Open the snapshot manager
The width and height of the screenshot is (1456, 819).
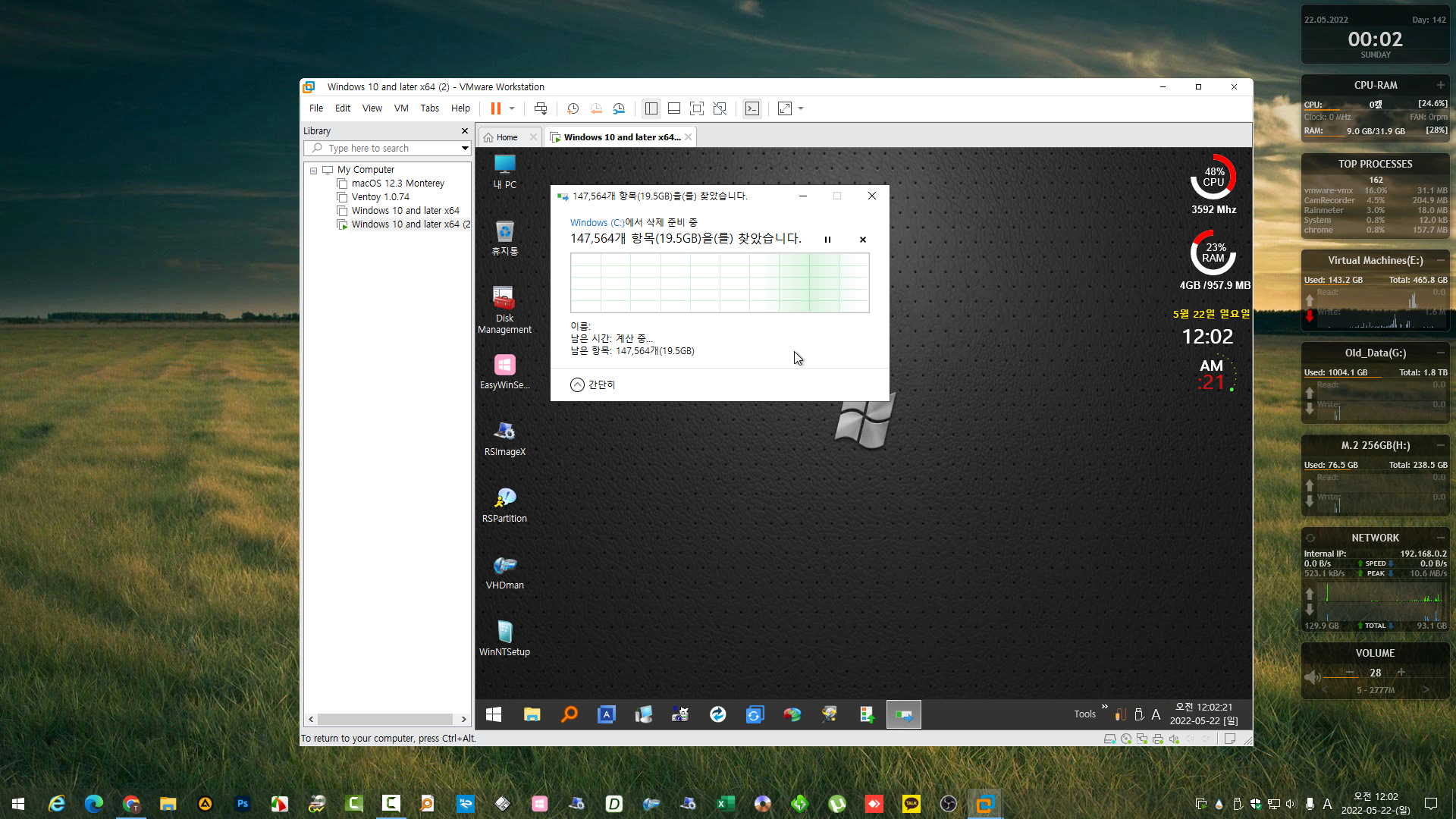coord(619,108)
